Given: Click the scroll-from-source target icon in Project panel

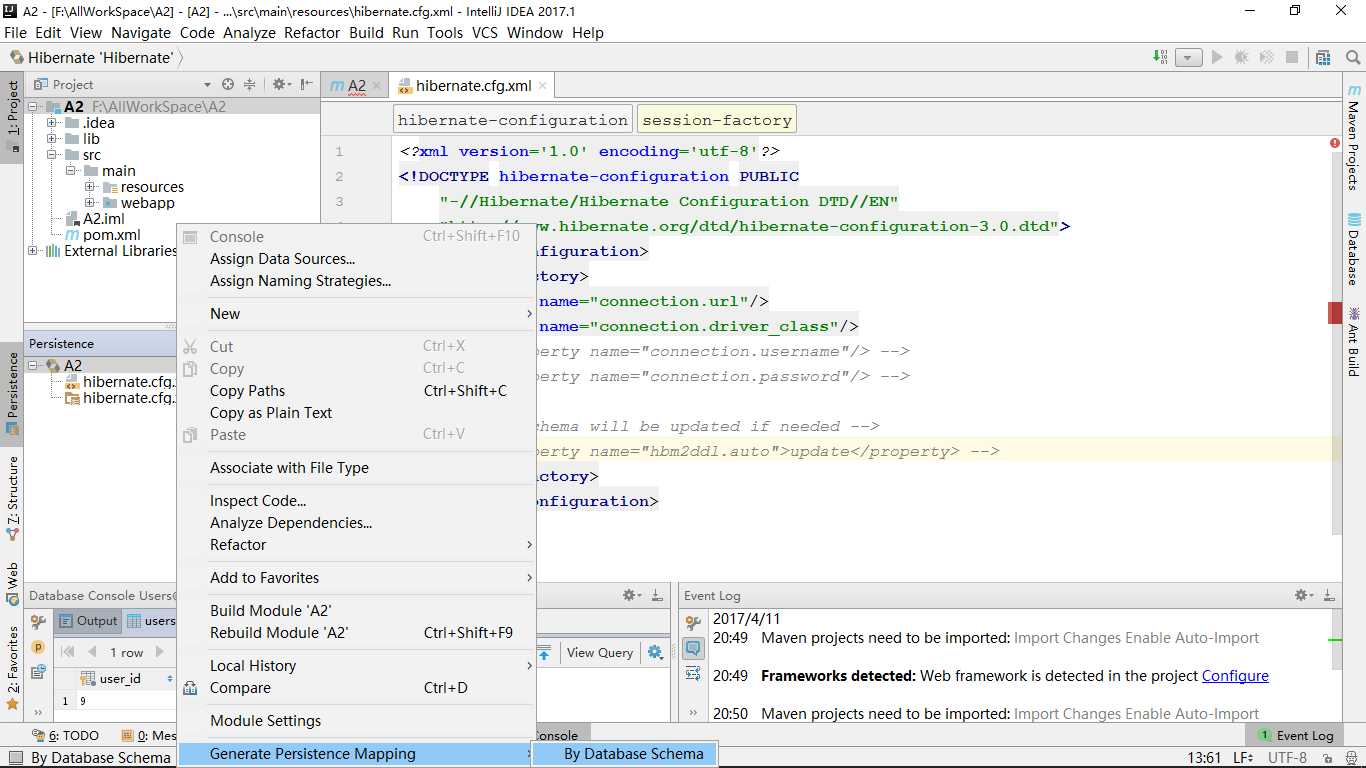Looking at the screenshot, I should click(x=228, y=85).
